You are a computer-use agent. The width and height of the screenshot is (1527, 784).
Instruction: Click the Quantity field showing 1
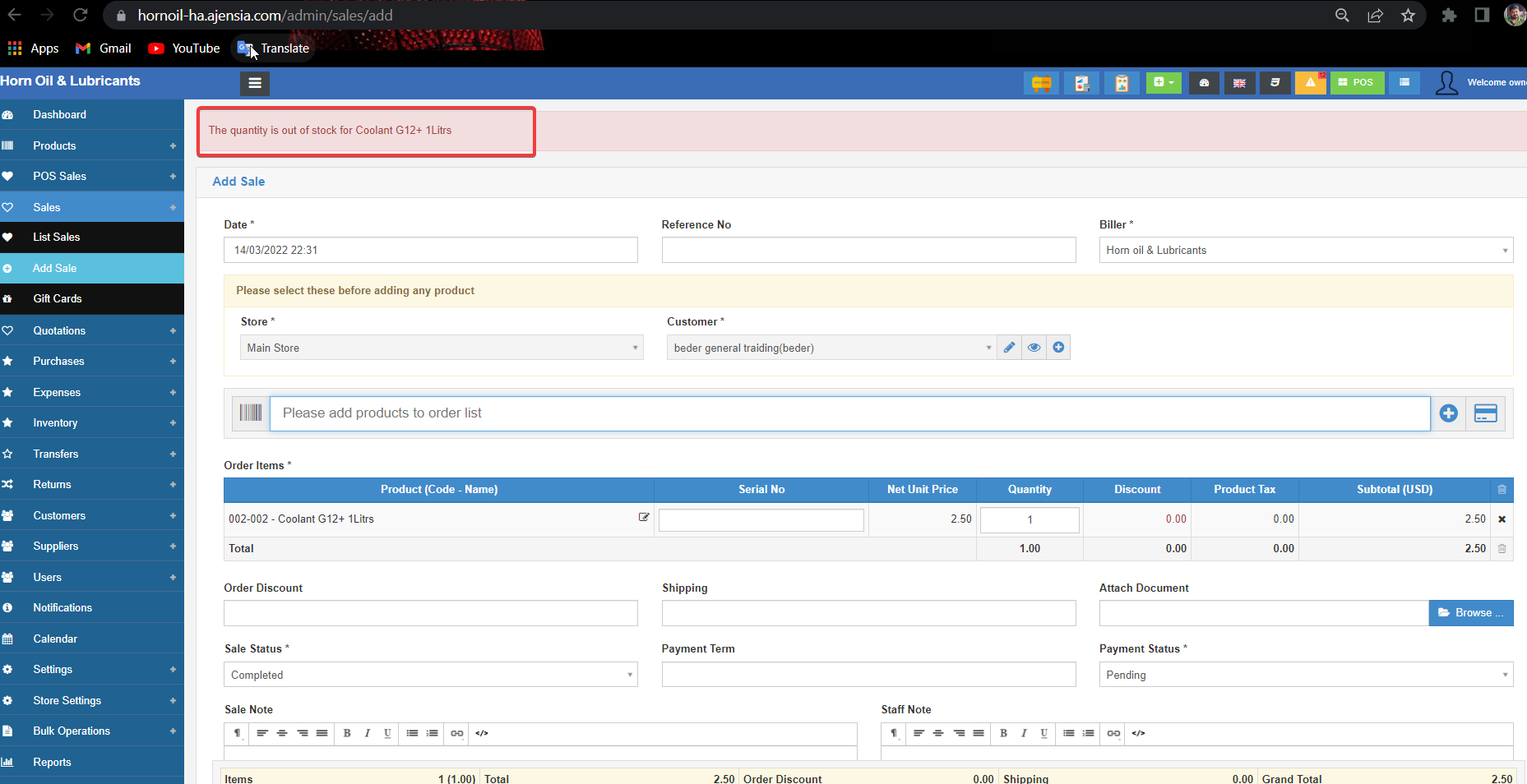click(x=1030, y=519)
